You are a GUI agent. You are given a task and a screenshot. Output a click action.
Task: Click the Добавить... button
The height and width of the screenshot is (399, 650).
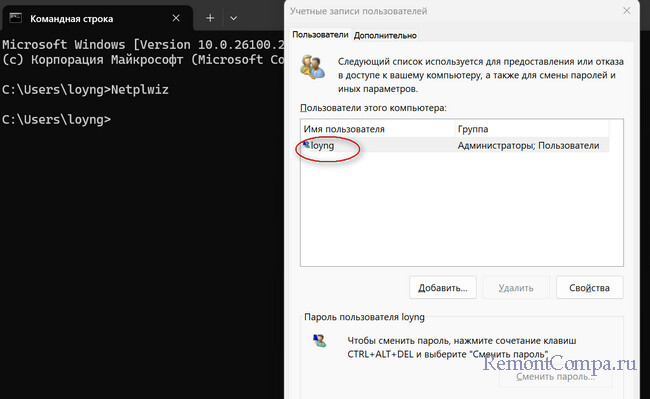[443, 288]
